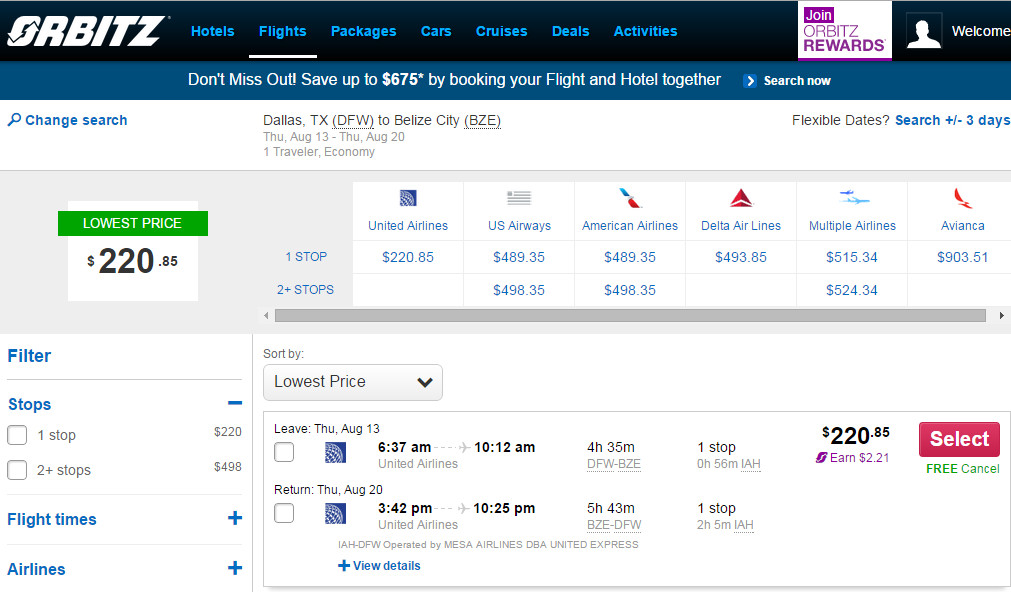Open the user profile avatar icon
Image resolution: width=1011 pixels, height=592 pixels.
pos(923,31)
